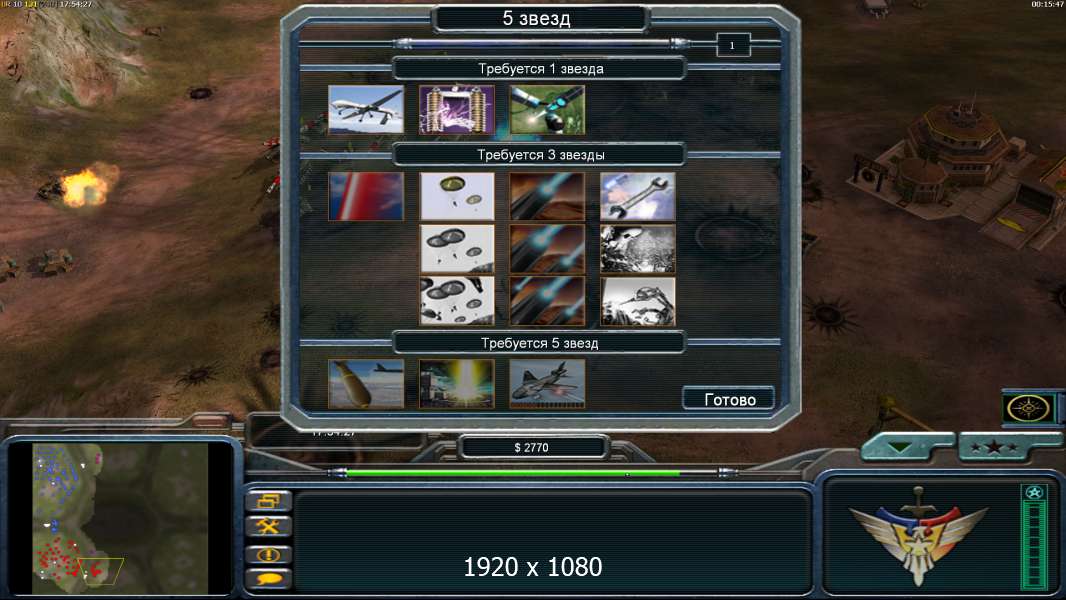Select the bomb drop five-star power icon
The height and width of the screenshot is (600, 1066).
366,384
